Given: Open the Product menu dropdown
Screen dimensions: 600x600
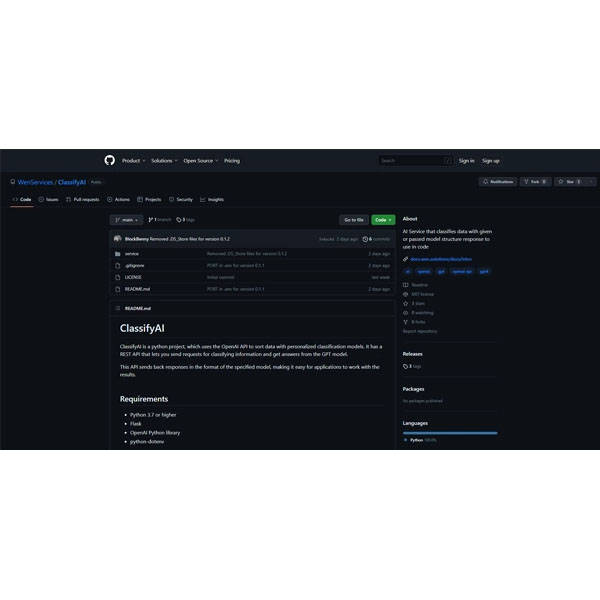Looking at the screenshot, I should [133, 160].
